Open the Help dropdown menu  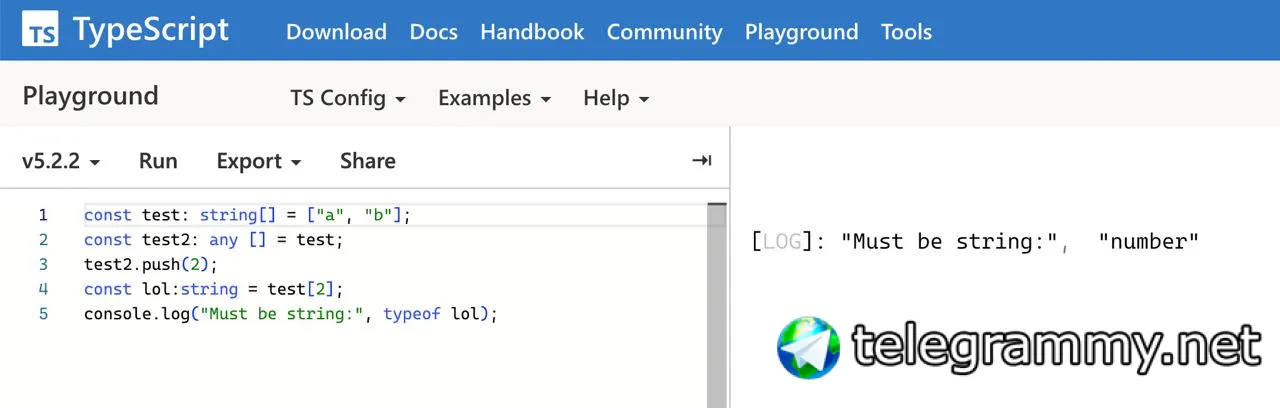[616, 98]
